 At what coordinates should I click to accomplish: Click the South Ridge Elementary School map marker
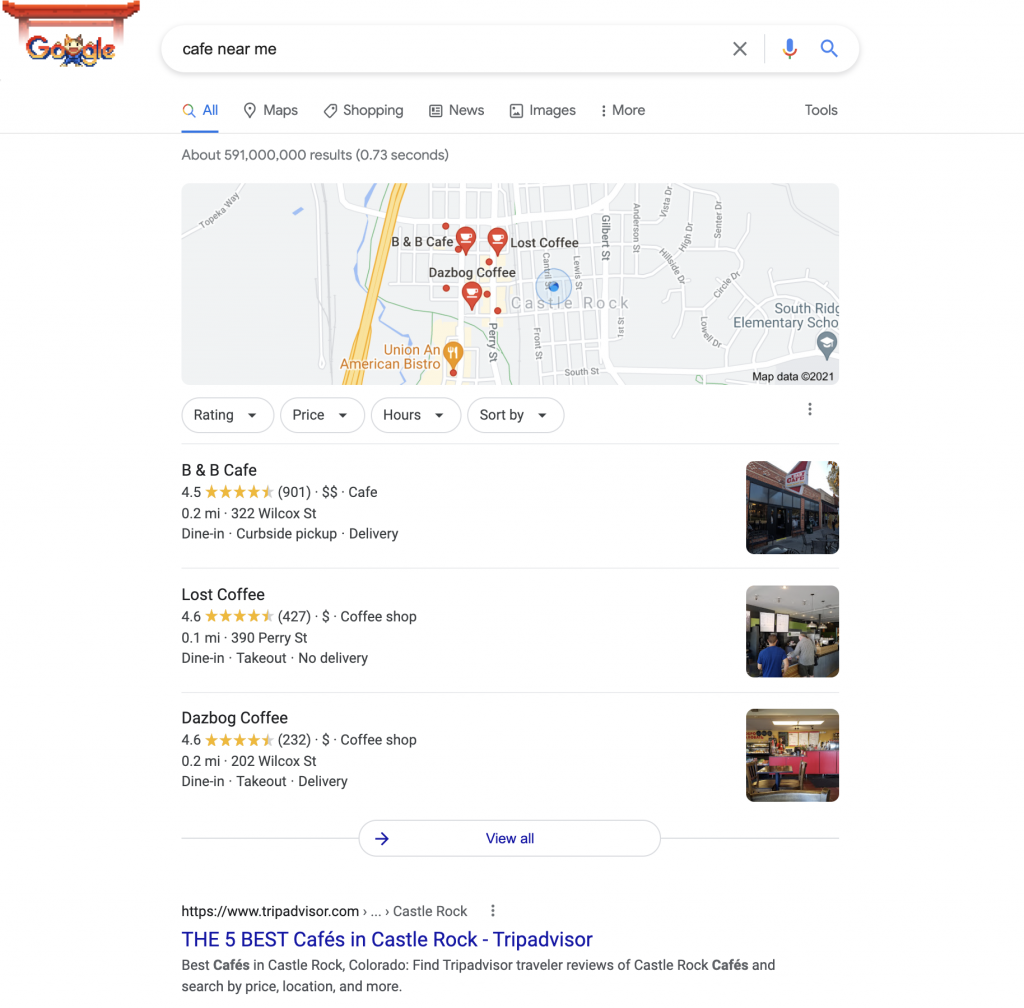pyautogui.click(x=827, y=345)
